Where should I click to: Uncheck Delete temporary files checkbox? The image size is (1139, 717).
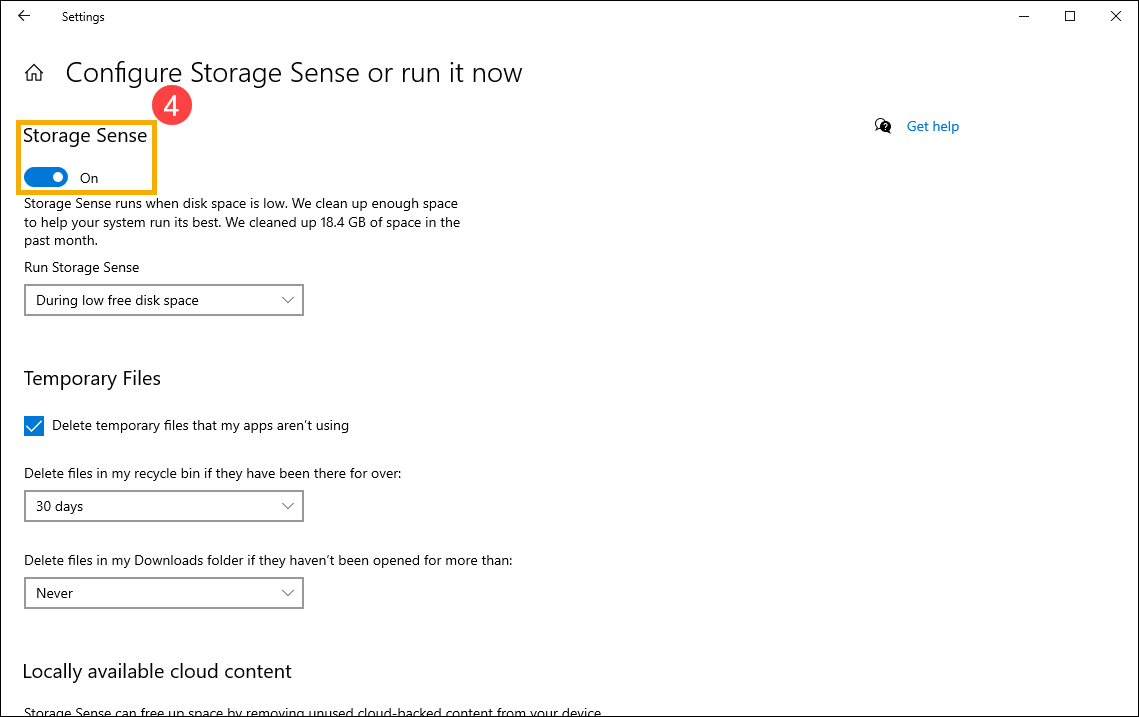tap(34, 425)
